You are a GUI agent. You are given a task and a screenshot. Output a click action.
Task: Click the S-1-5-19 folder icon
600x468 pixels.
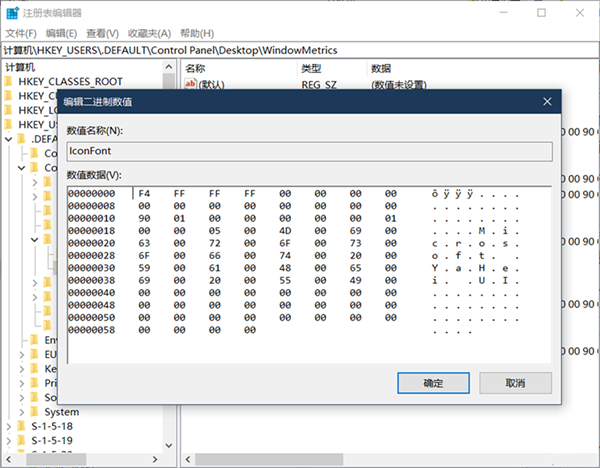(x=22, y=439)
